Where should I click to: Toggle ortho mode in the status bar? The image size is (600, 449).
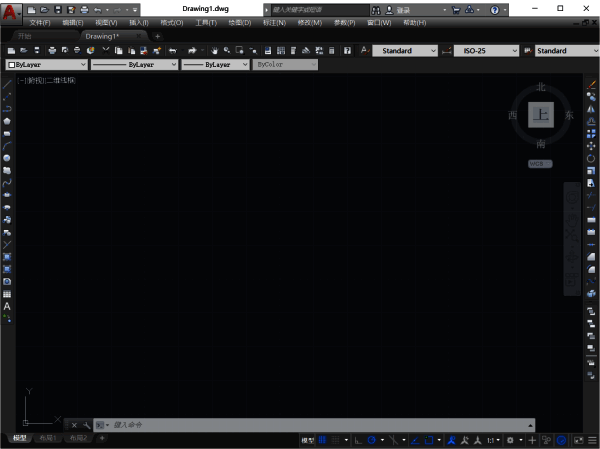(357, 440)
